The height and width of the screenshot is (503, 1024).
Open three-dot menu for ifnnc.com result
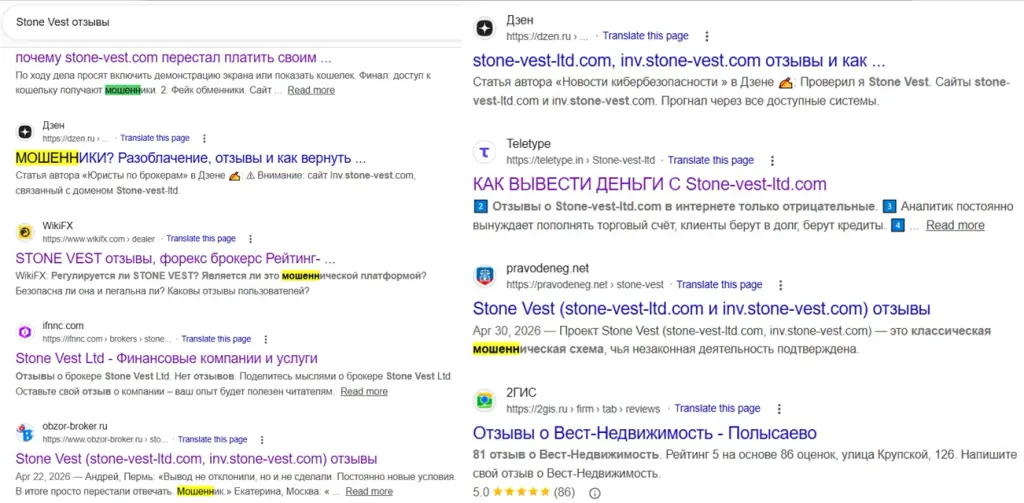click(x=265, y=339)
